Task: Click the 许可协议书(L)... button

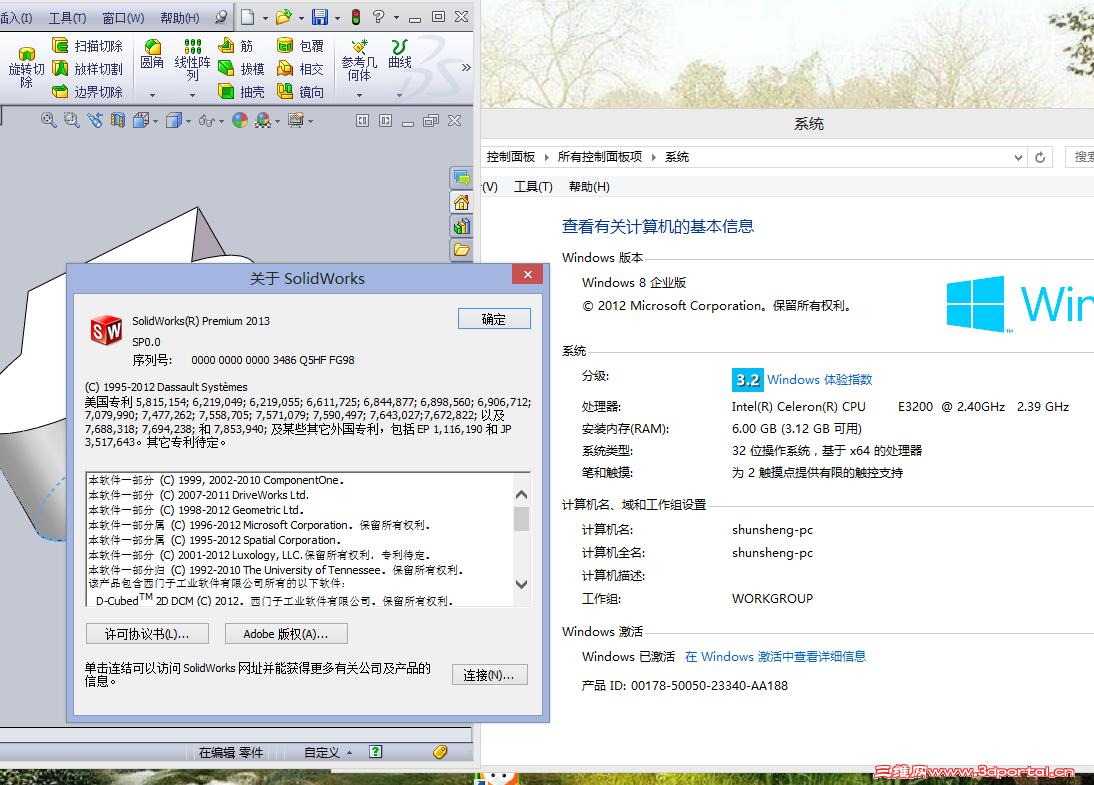Action: point(147,634)
